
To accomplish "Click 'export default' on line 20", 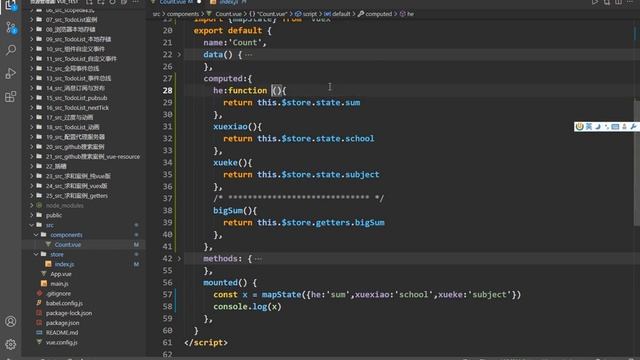I will click(x=228, y=31).
